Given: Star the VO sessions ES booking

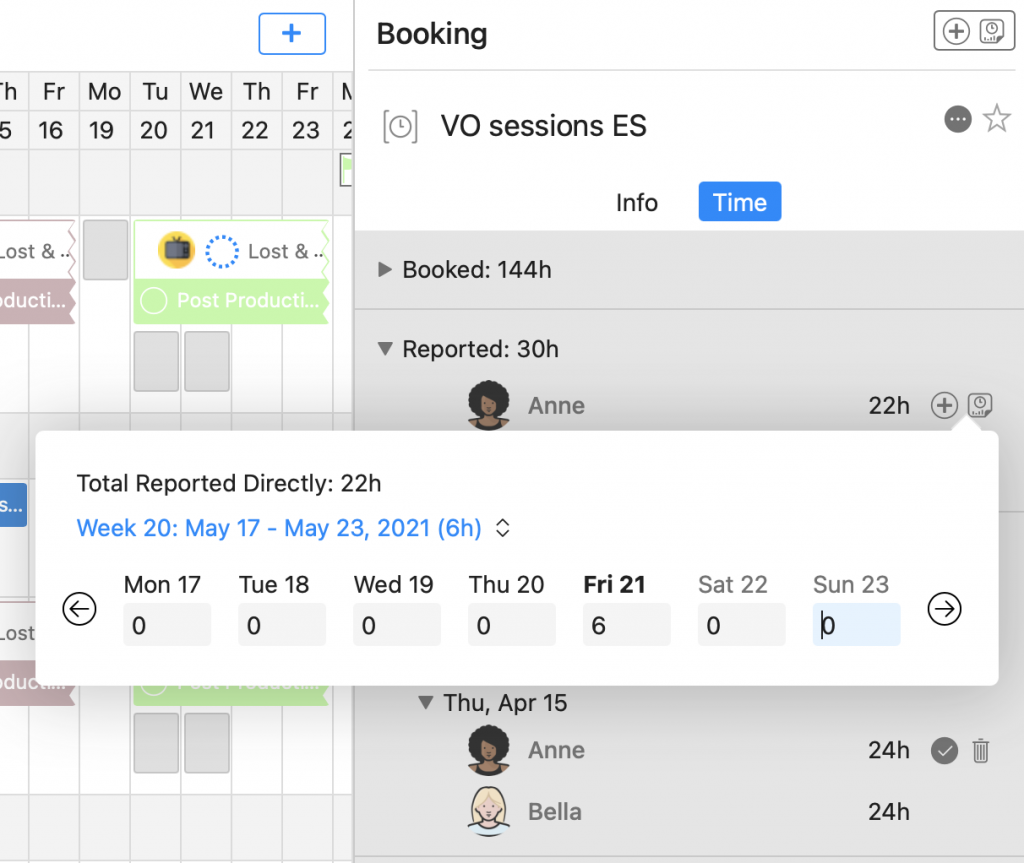Looking at the screenshot, I should [x=997, y=118].
